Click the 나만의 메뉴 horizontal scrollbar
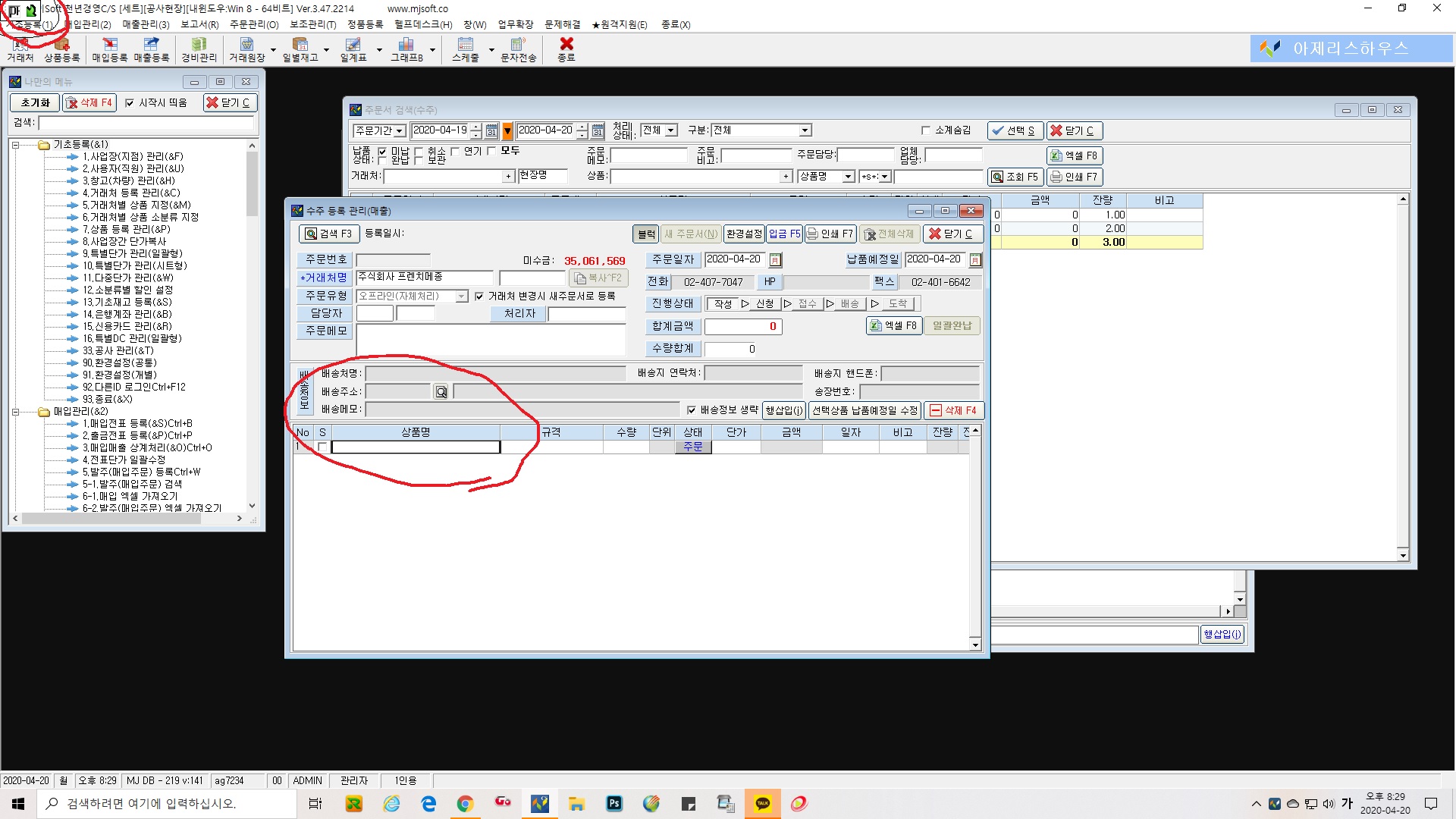The height and width of the screenshot is (819, 1456). [127, 519]
